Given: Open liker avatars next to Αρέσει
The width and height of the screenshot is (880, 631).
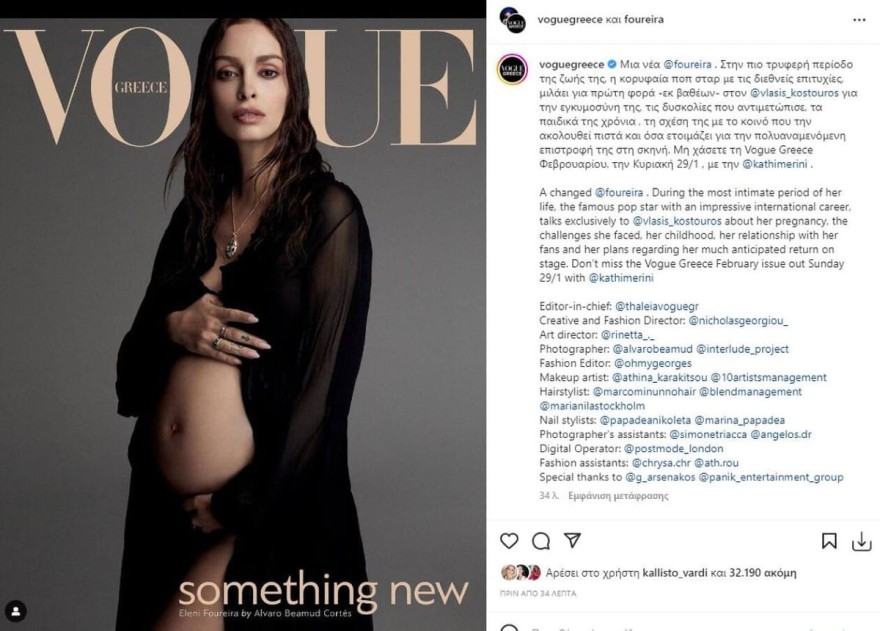Looking at the screenshot, I should [x=521, y=573].
